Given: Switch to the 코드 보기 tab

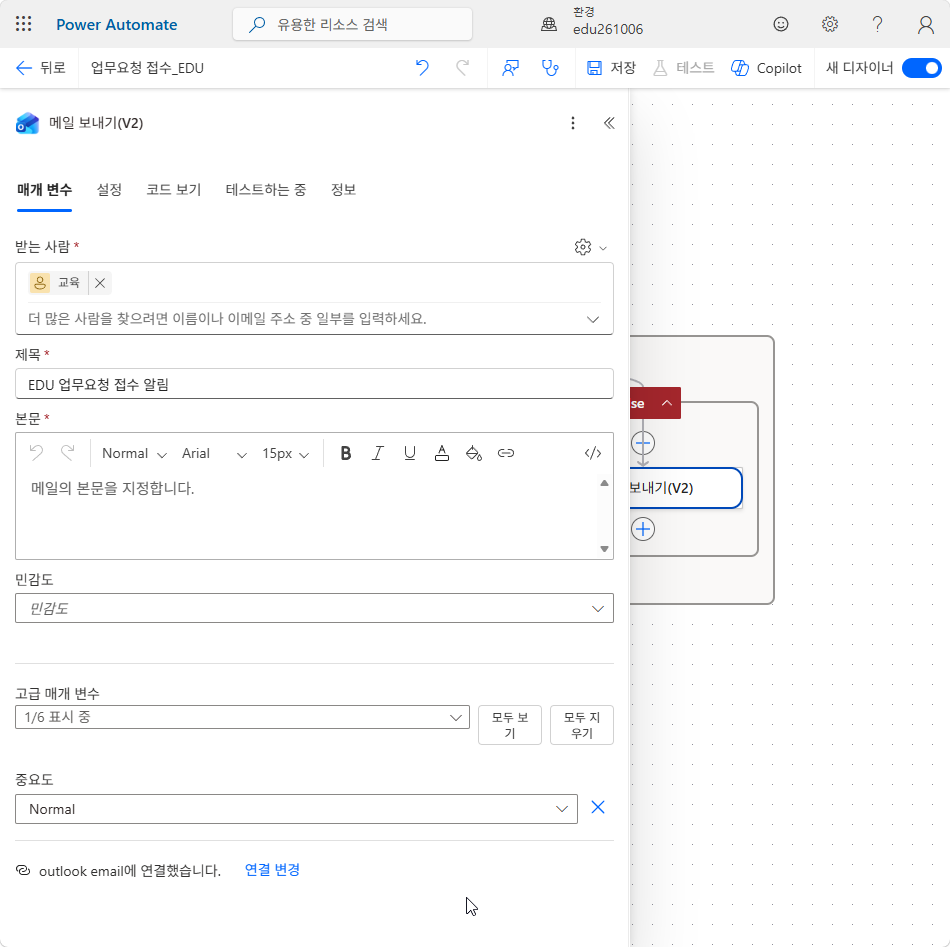Looking at the screenshot, I should coord(173,190).
